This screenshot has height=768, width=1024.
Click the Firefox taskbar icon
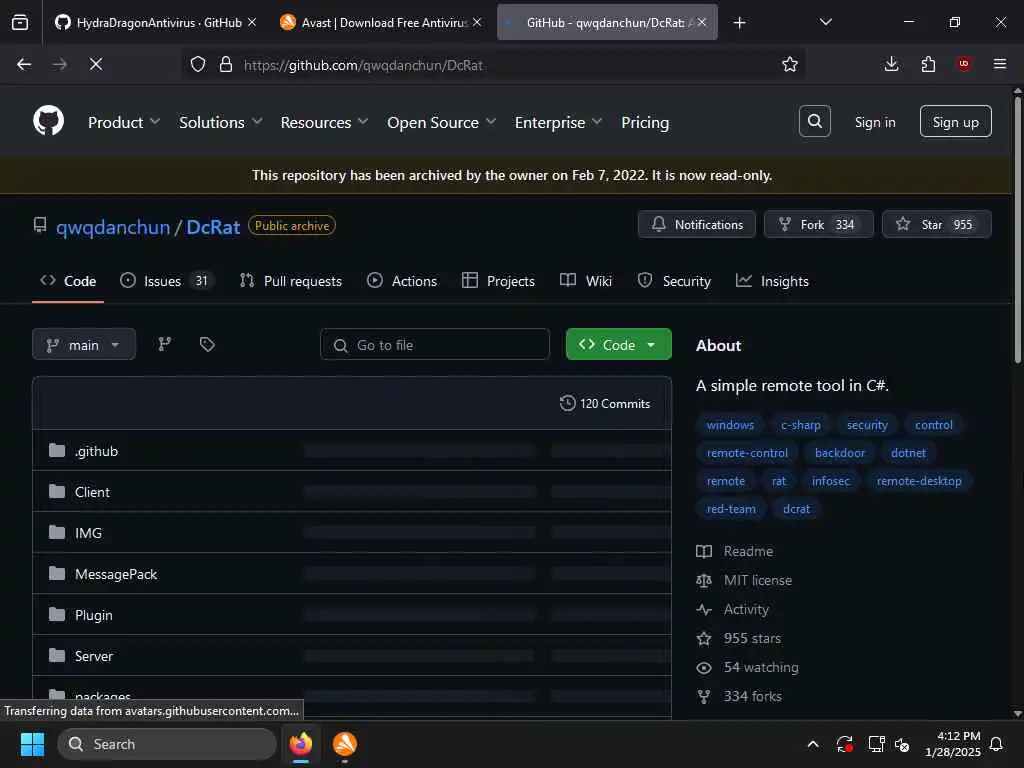(300, 744)
